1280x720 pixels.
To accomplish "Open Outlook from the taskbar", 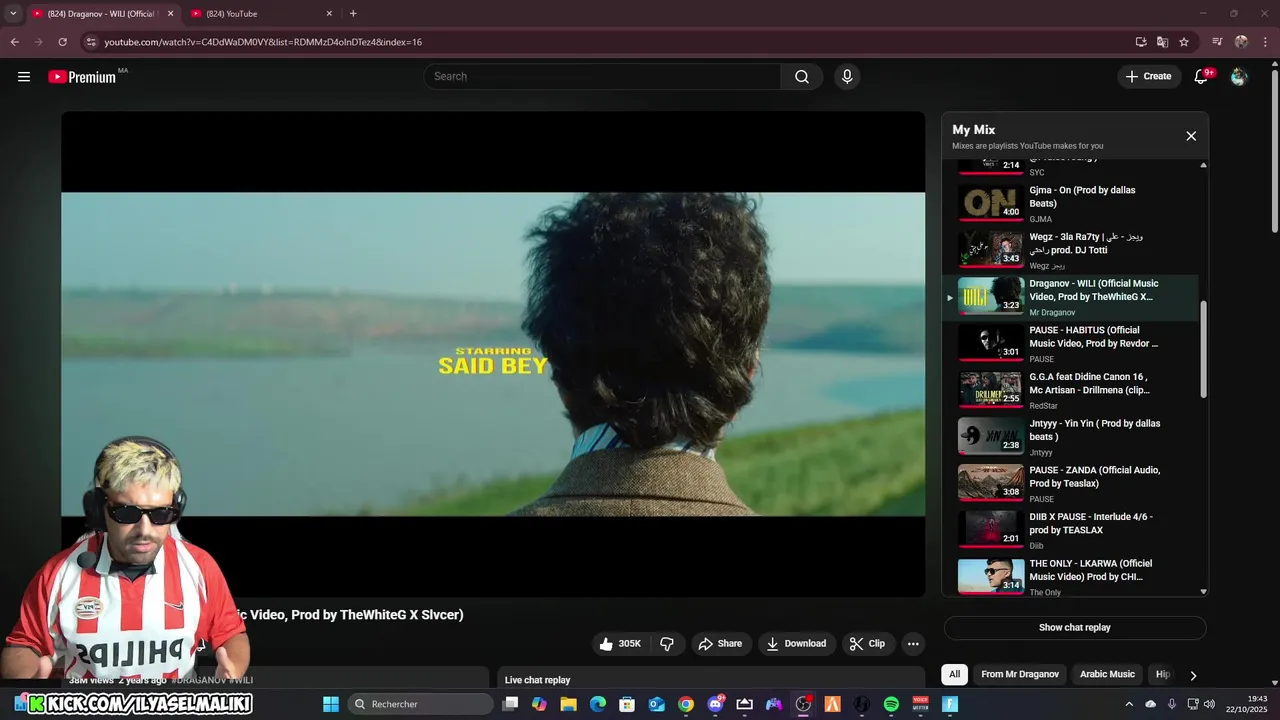I will [x=657, y=704].
